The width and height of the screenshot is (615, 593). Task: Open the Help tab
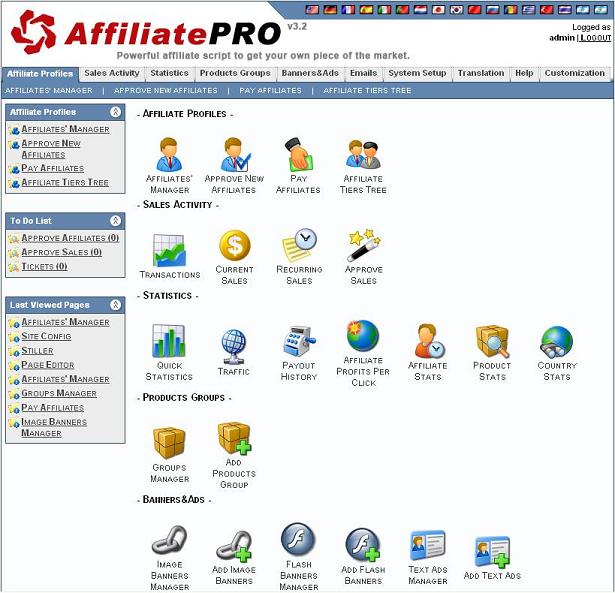[524, 73]
